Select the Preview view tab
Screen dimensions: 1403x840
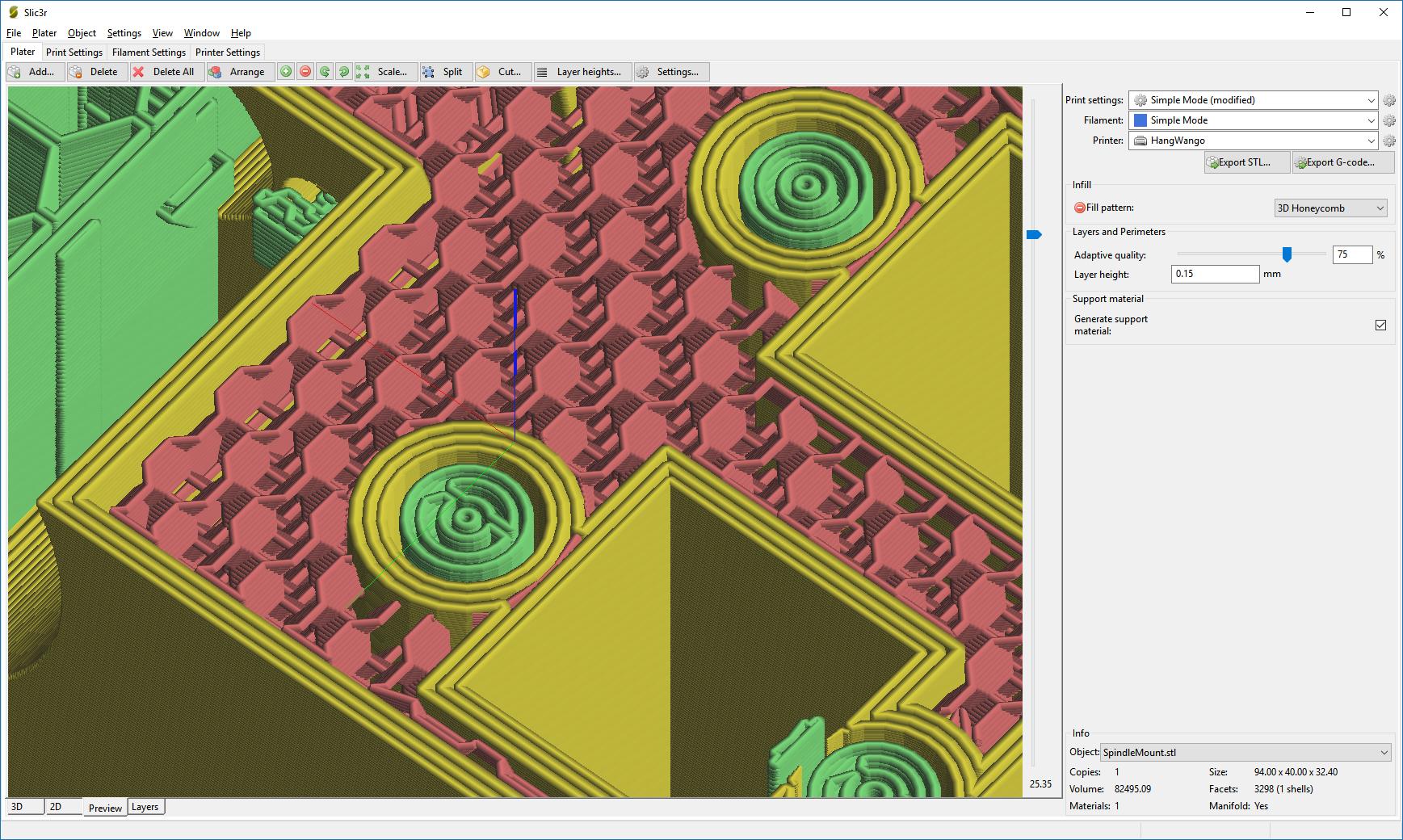tap(105, 808)
